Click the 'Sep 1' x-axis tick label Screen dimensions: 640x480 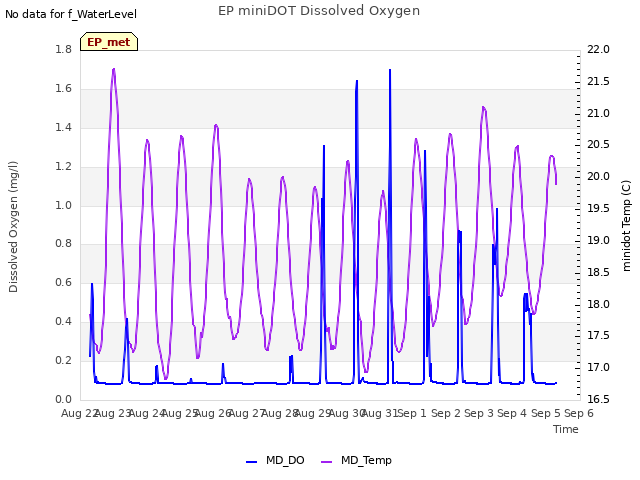point(412,413)
